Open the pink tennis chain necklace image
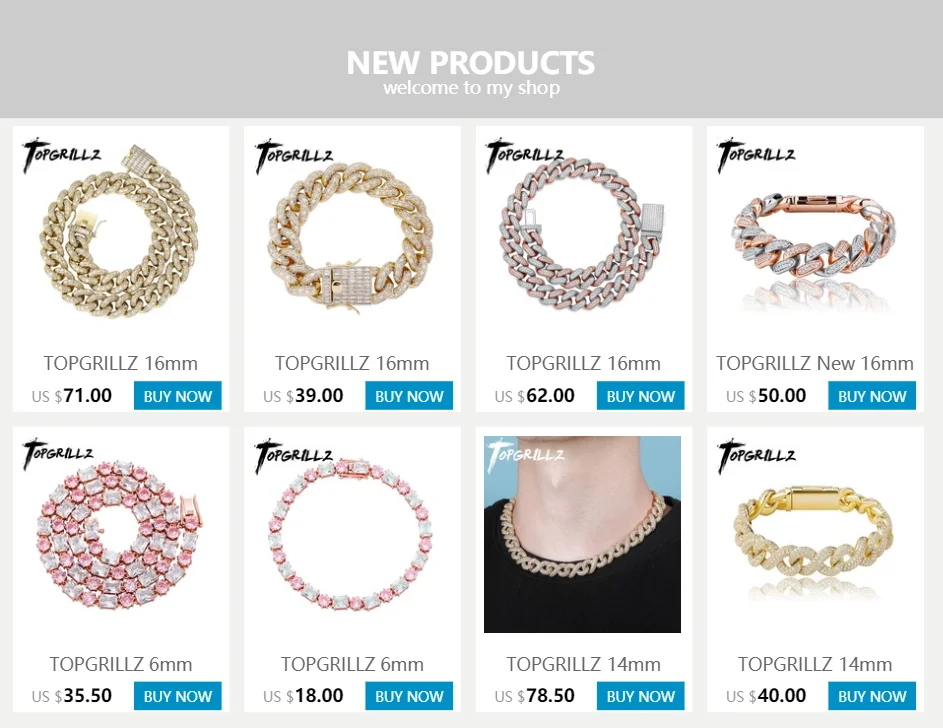The height and width of the screenshot is (728, 943). tap(120, 534)
